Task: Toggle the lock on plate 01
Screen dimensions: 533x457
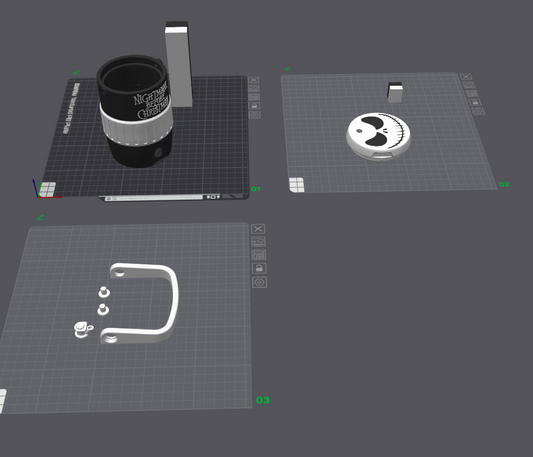Action: (255, 106)
